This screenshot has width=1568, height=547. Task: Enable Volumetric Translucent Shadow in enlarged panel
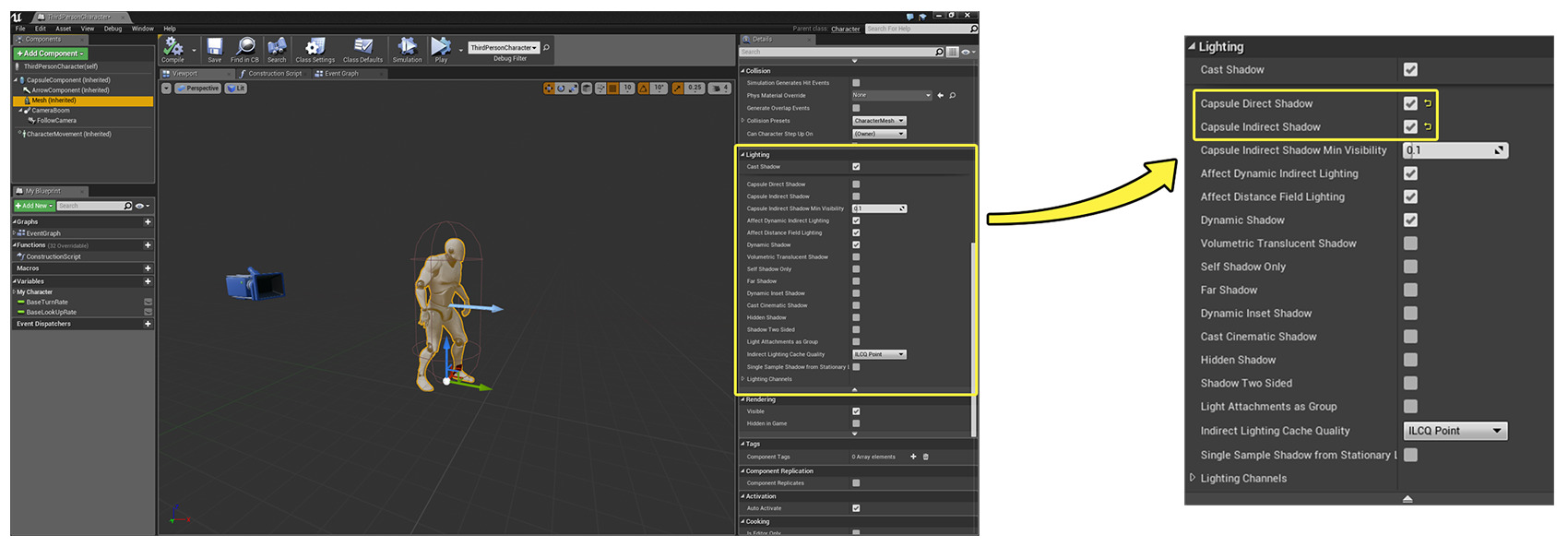click(1410, 244)
